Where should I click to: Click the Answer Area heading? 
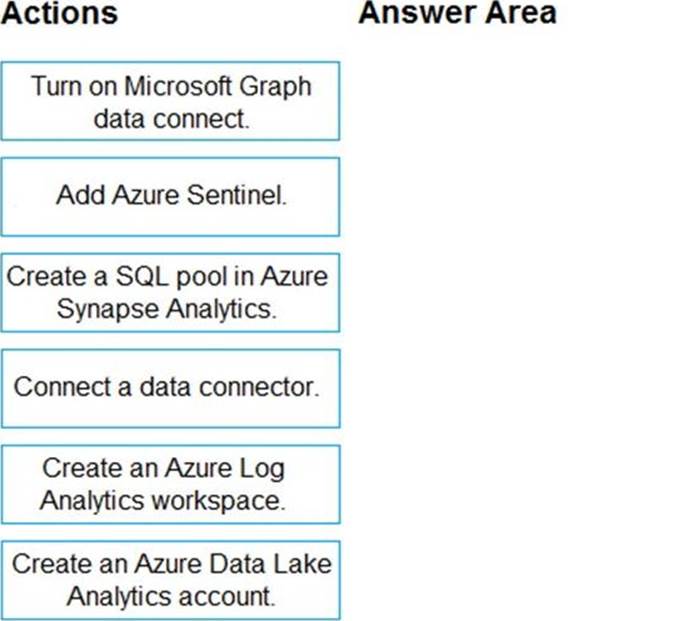[457, 14]
